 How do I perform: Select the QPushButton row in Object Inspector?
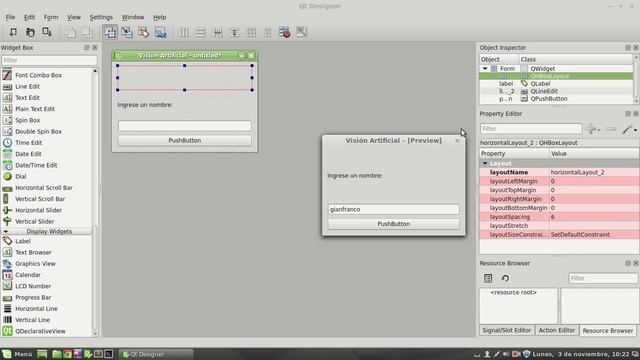coord(556,99)
